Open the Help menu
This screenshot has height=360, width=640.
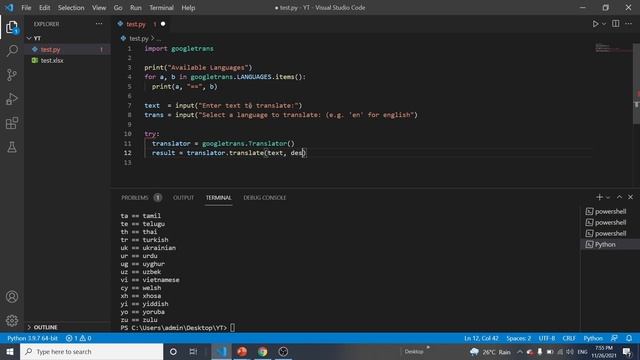[x=188, y=8]
